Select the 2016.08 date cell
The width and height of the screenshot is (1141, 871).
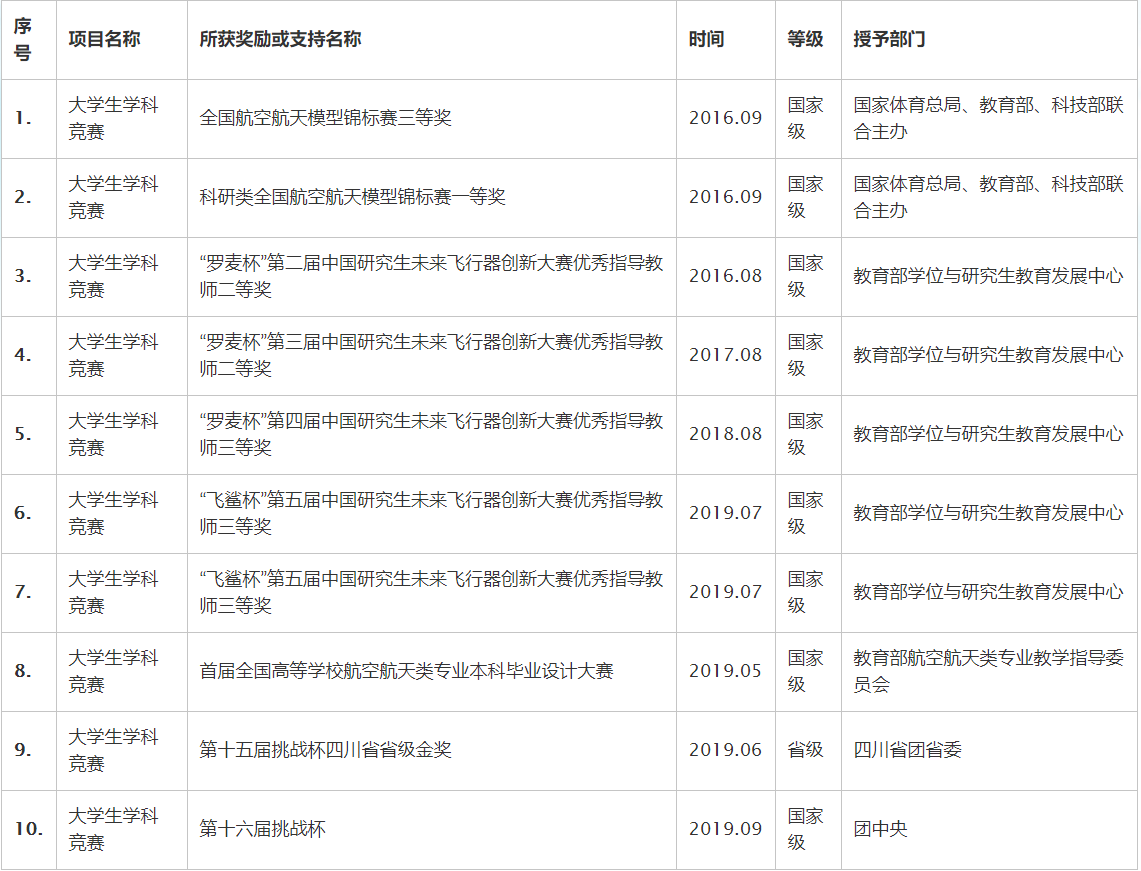tap(725, 277)
